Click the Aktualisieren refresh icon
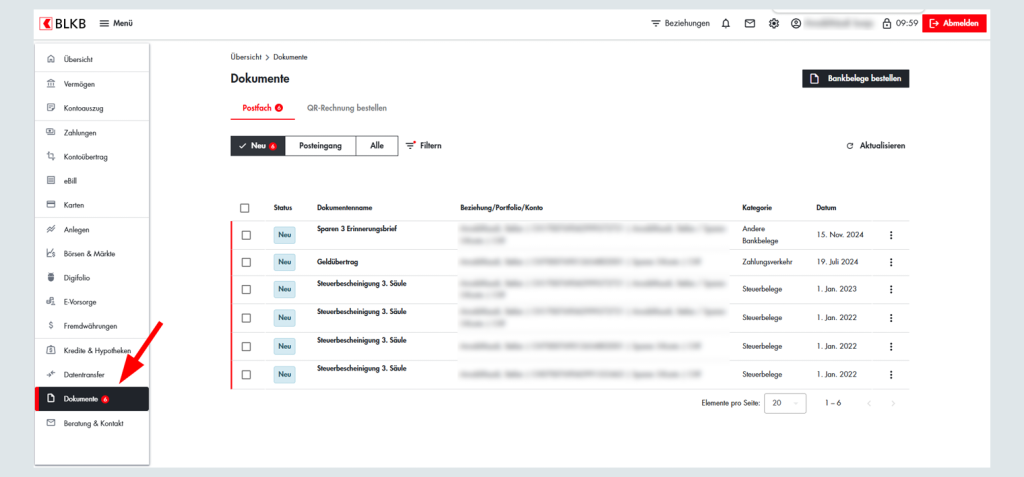This screenshot has height=477, width=1024. pos(850,146)
